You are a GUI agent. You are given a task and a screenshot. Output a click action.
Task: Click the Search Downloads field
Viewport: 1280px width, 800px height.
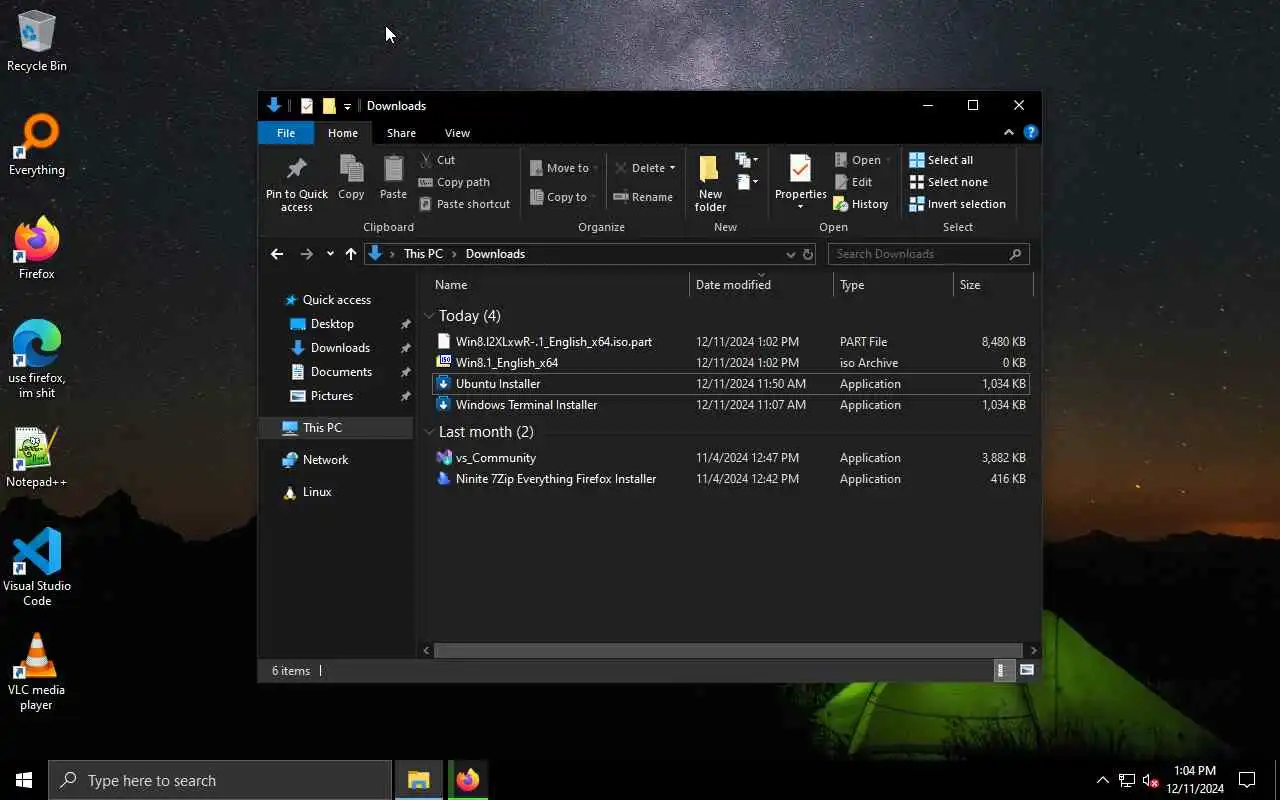pos(928,254)
